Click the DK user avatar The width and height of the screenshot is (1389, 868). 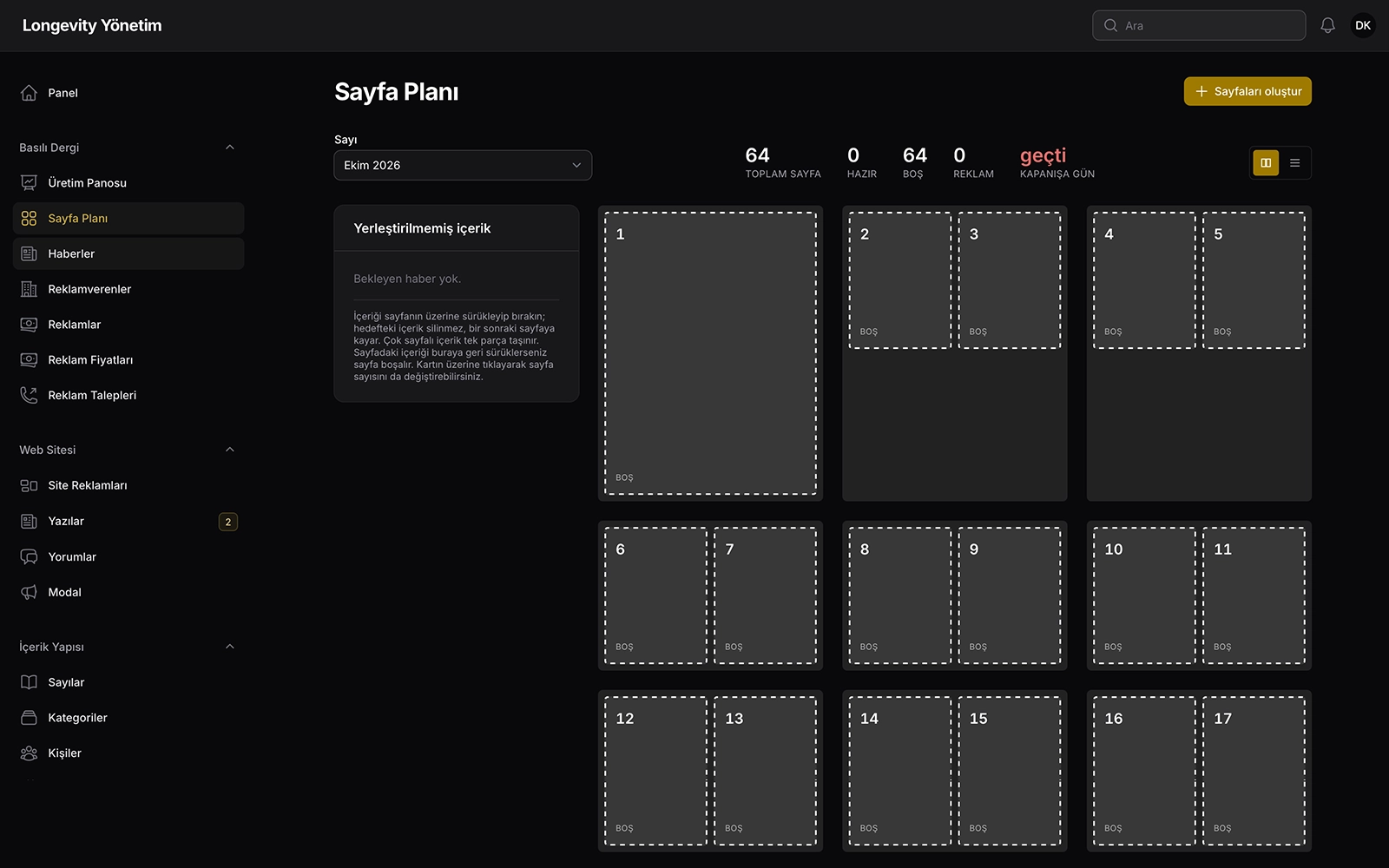[x=1363, y=25]
